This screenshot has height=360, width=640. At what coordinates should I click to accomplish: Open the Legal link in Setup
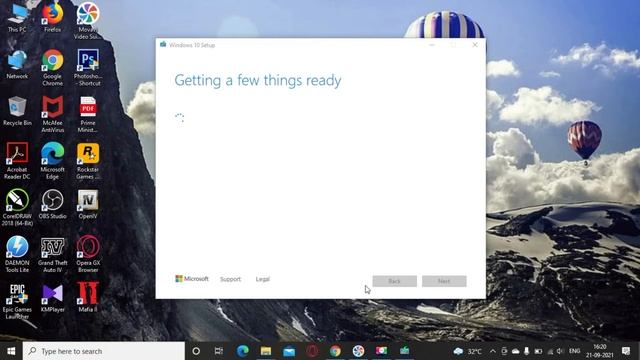262,279
